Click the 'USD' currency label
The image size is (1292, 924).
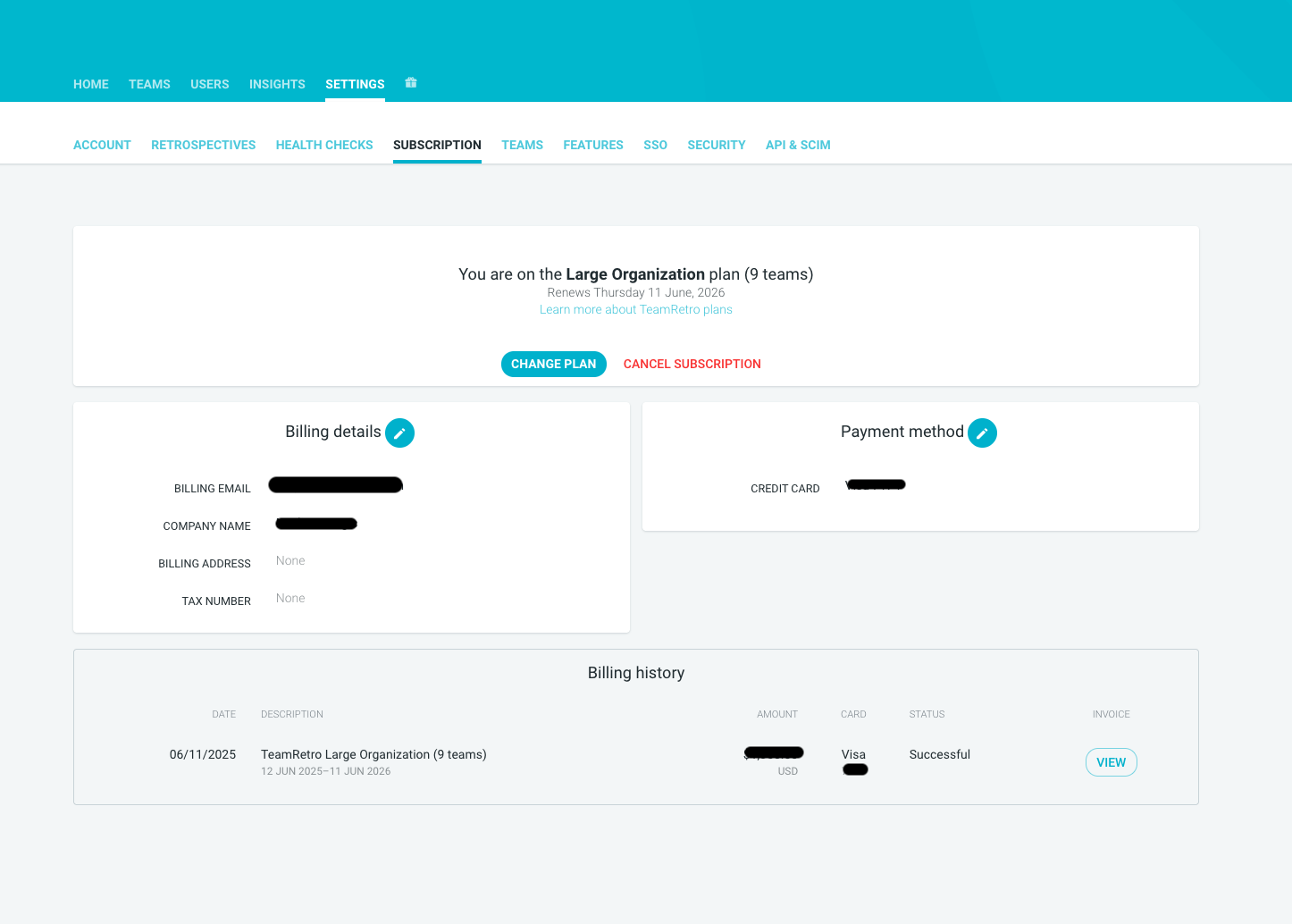click(788, 771)
